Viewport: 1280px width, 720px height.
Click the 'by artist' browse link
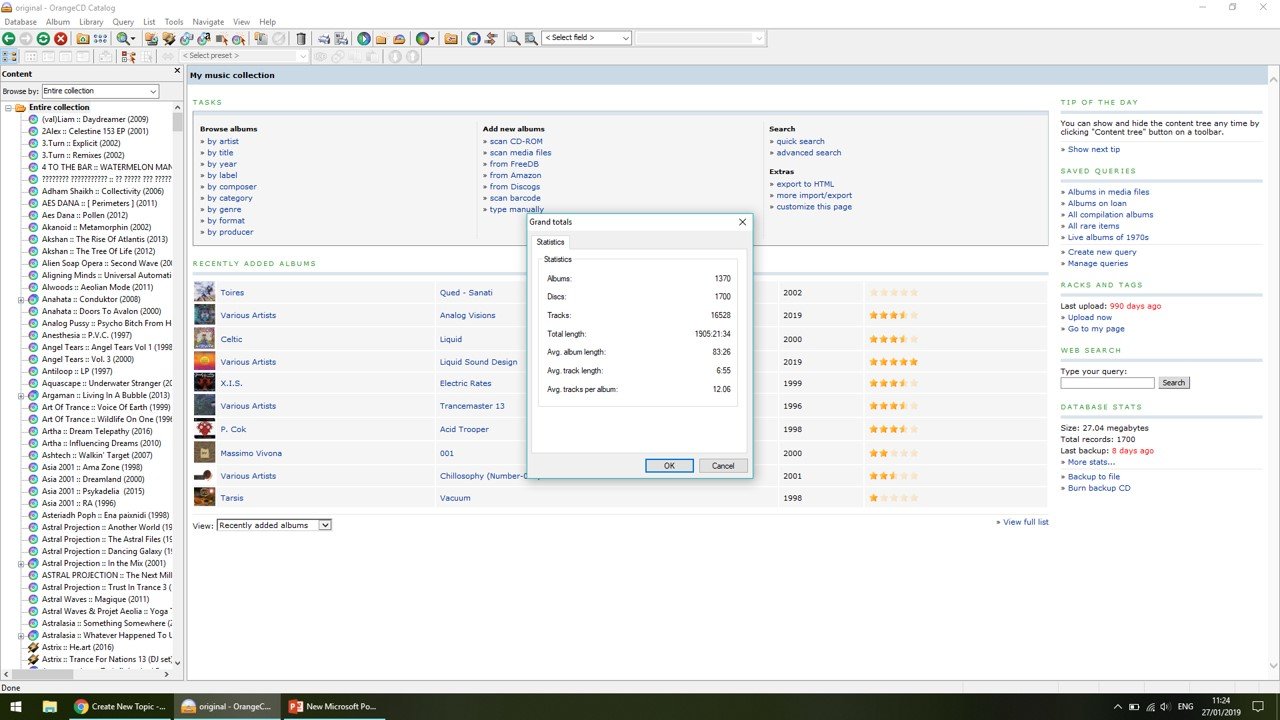tap(223, 141)
